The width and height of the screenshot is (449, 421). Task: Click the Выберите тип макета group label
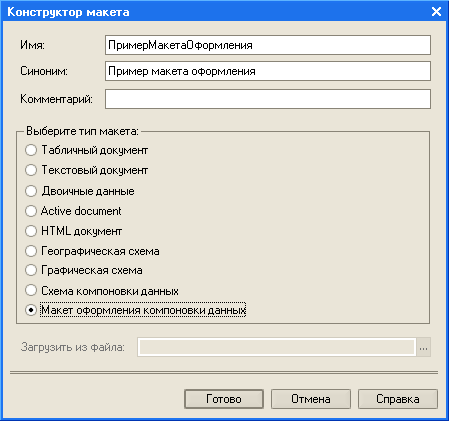click(82, 131)
